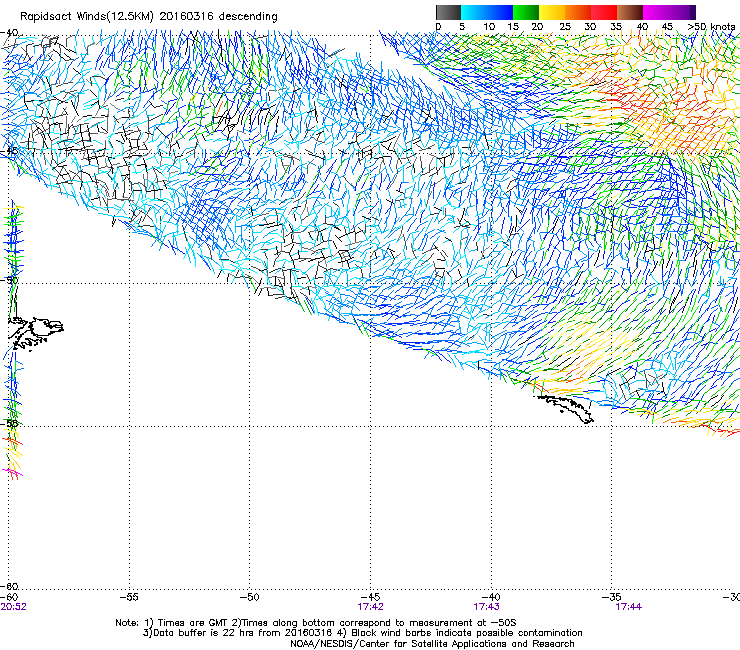The height and width of the screenshot is (650, 740).
Task: Click the purple "17:44" pass time
Action: (x=629, y=607)
